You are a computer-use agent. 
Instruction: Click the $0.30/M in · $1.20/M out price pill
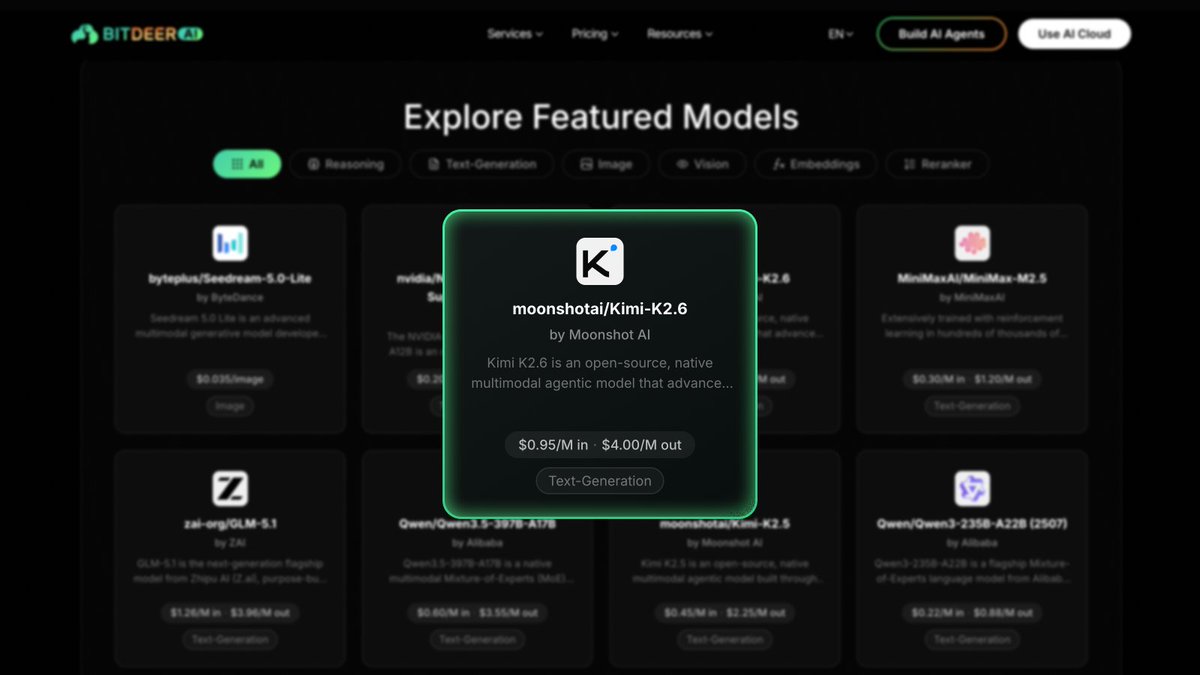pyautogui.click(x=972, y=380)
